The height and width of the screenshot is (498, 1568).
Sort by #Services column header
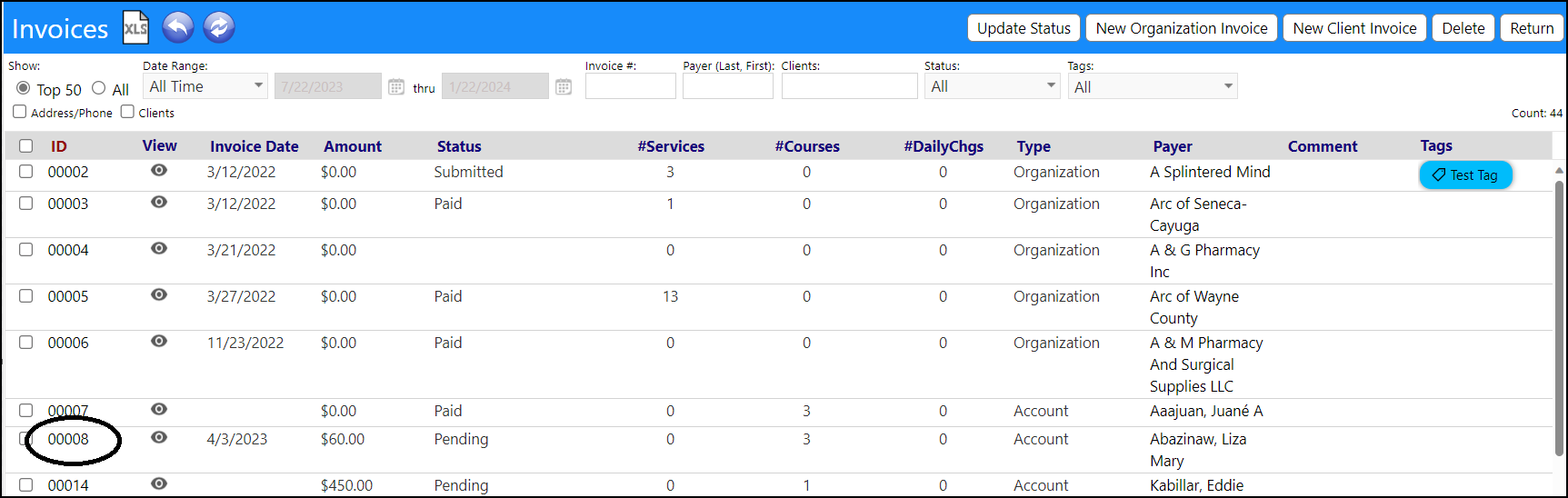(671, 146)
